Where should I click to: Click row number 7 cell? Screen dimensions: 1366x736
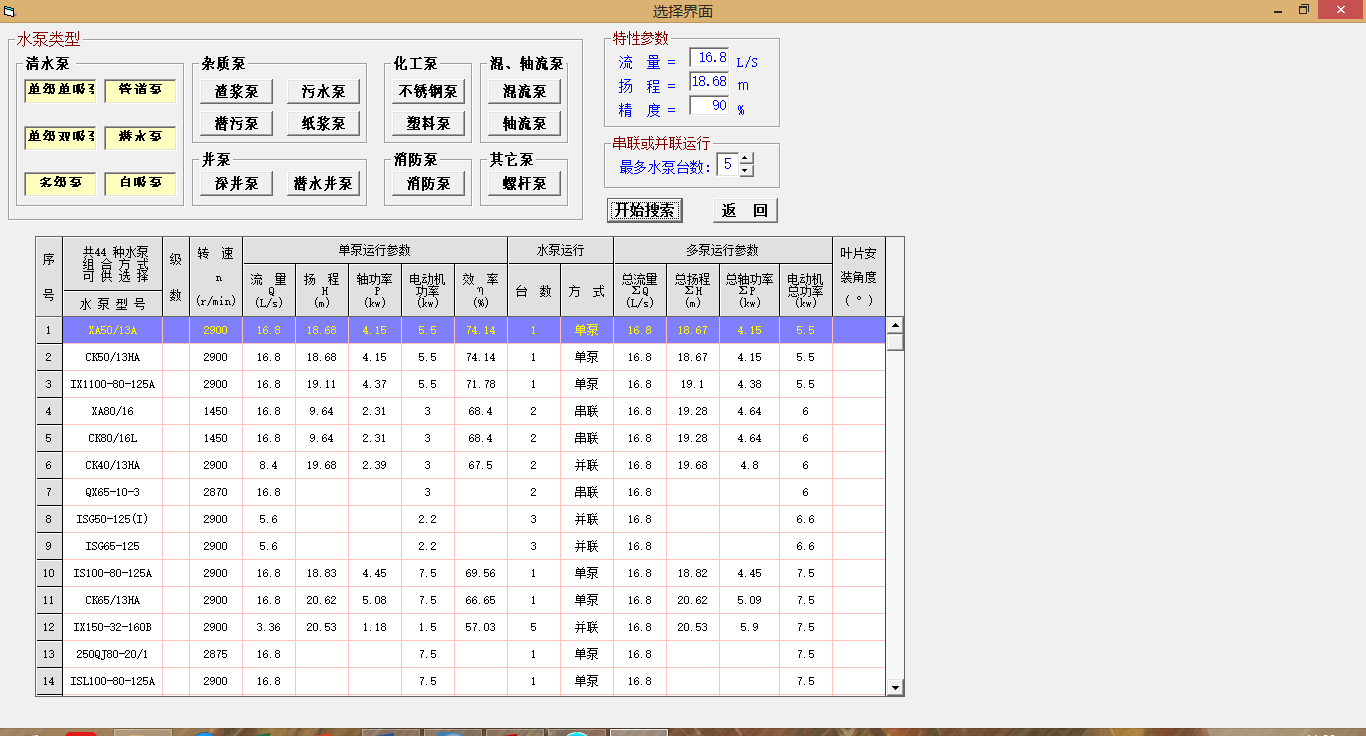pos(49,492)
